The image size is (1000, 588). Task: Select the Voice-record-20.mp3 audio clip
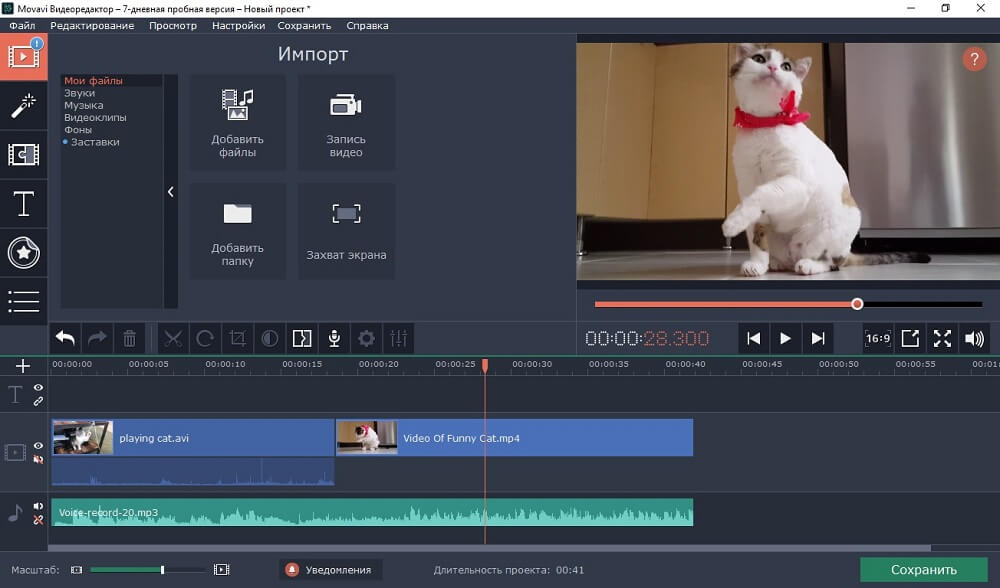372,512
